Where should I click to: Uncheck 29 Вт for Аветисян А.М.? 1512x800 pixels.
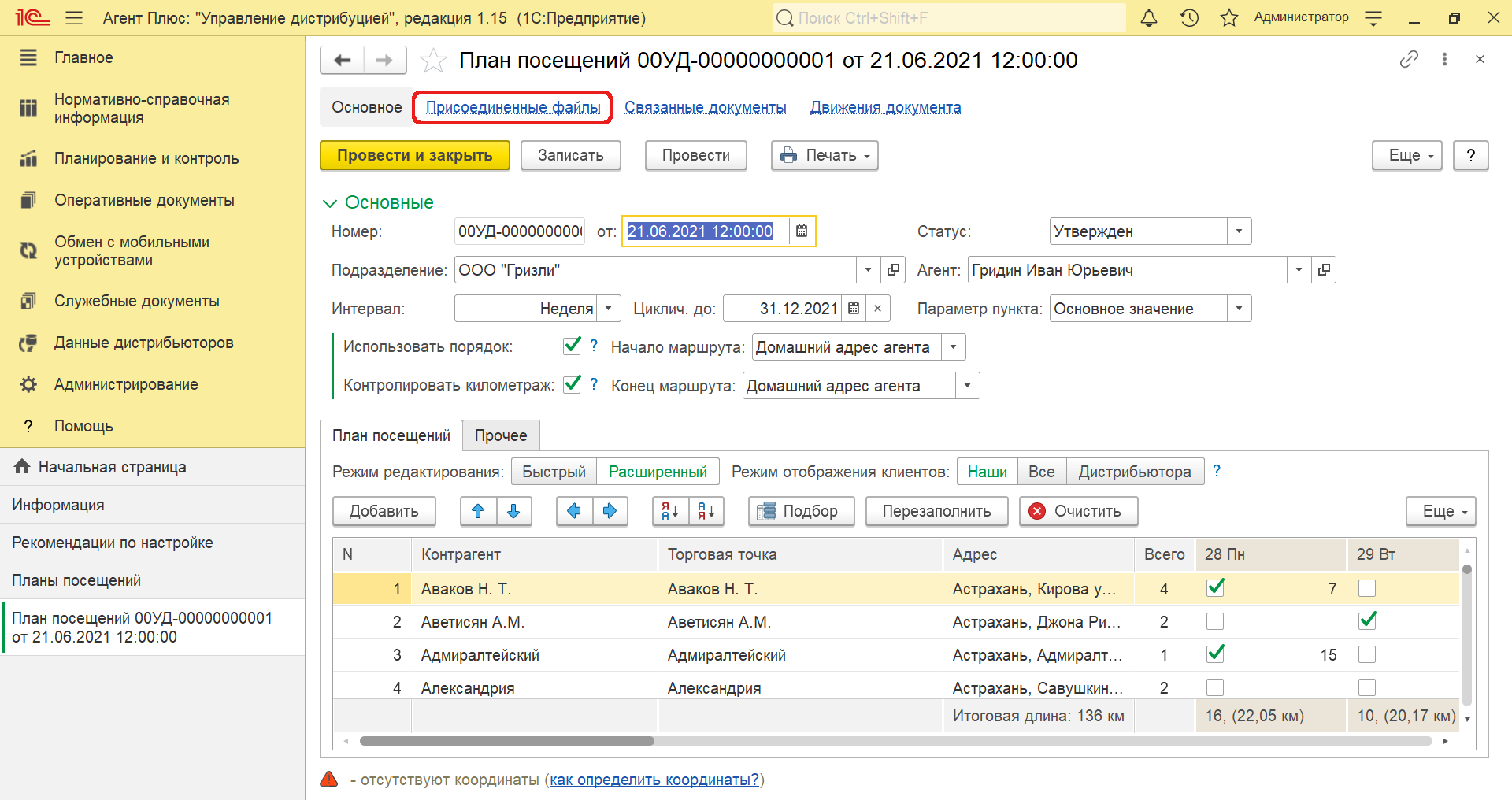(1367, 620)
